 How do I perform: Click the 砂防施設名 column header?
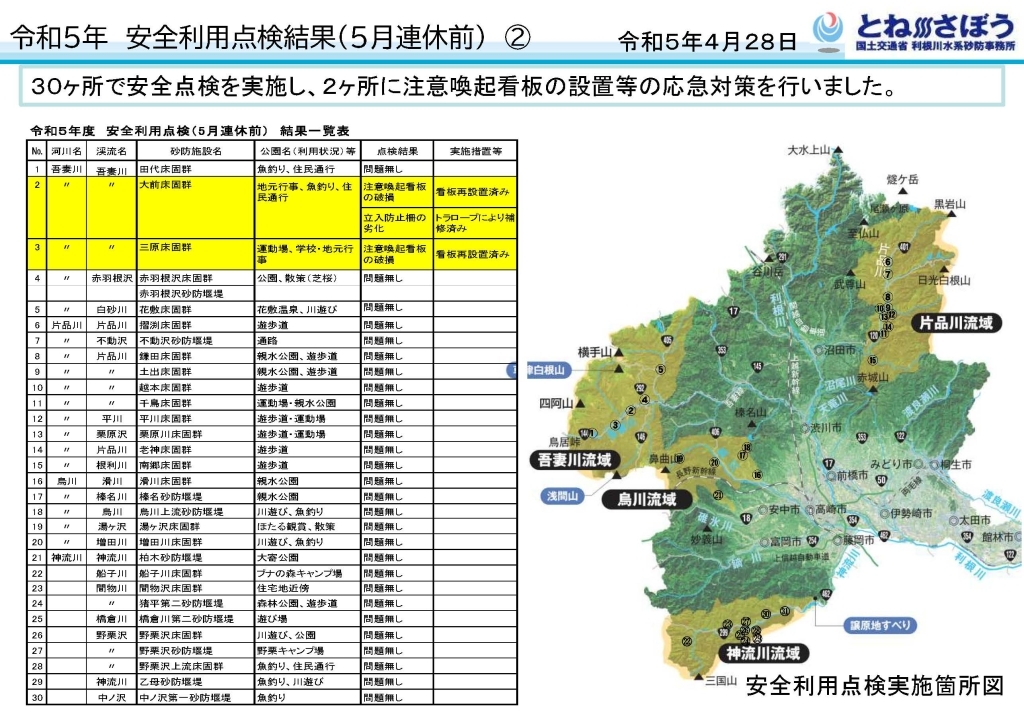(x=196, y=151)
